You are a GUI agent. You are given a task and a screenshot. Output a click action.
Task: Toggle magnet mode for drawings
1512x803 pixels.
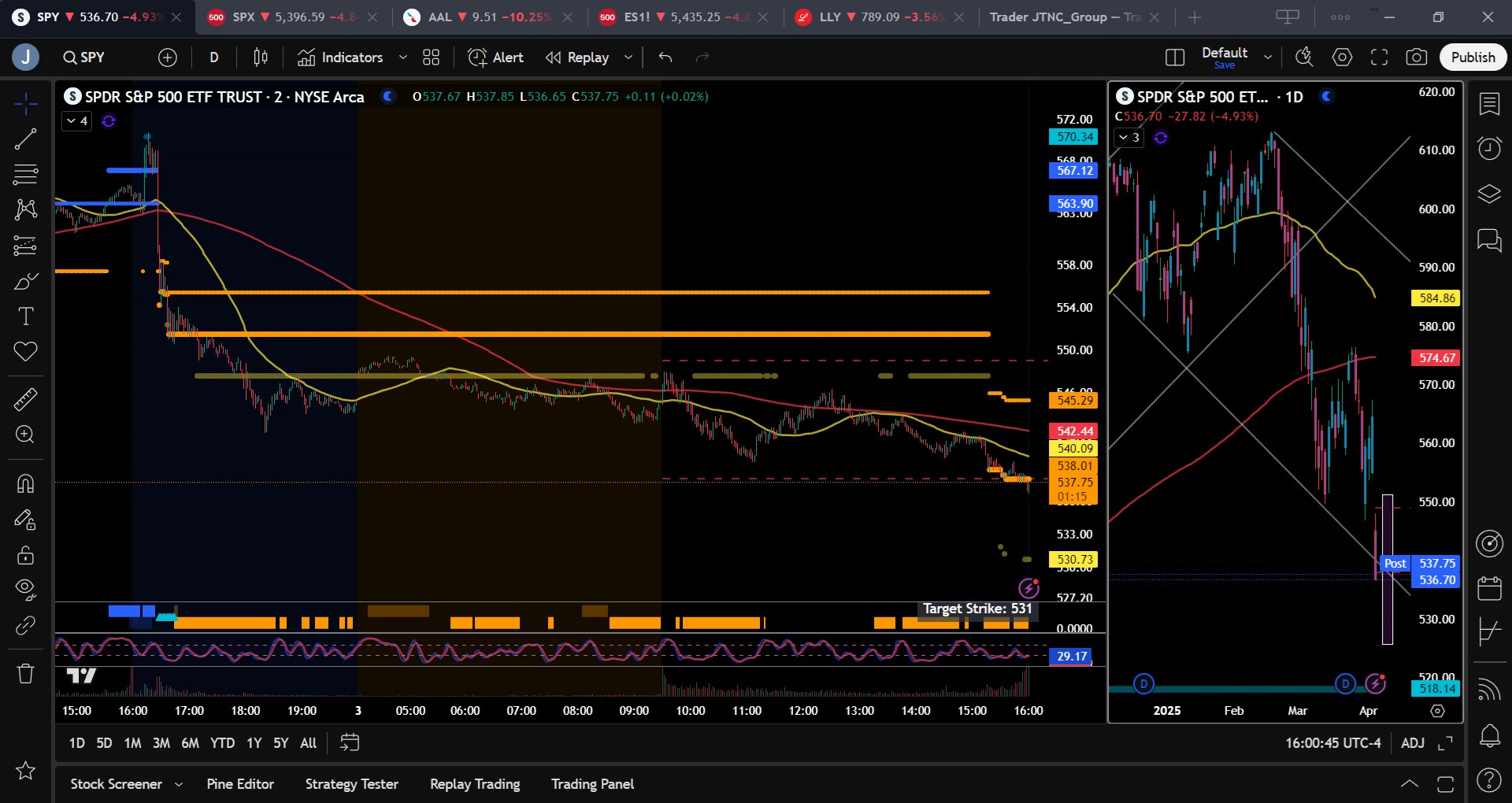click(x=25, y=483)
